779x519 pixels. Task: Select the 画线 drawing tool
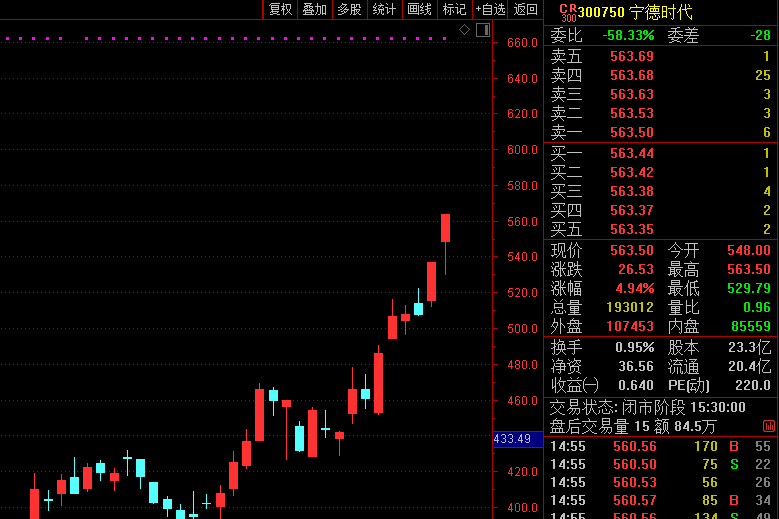[419, 10]
